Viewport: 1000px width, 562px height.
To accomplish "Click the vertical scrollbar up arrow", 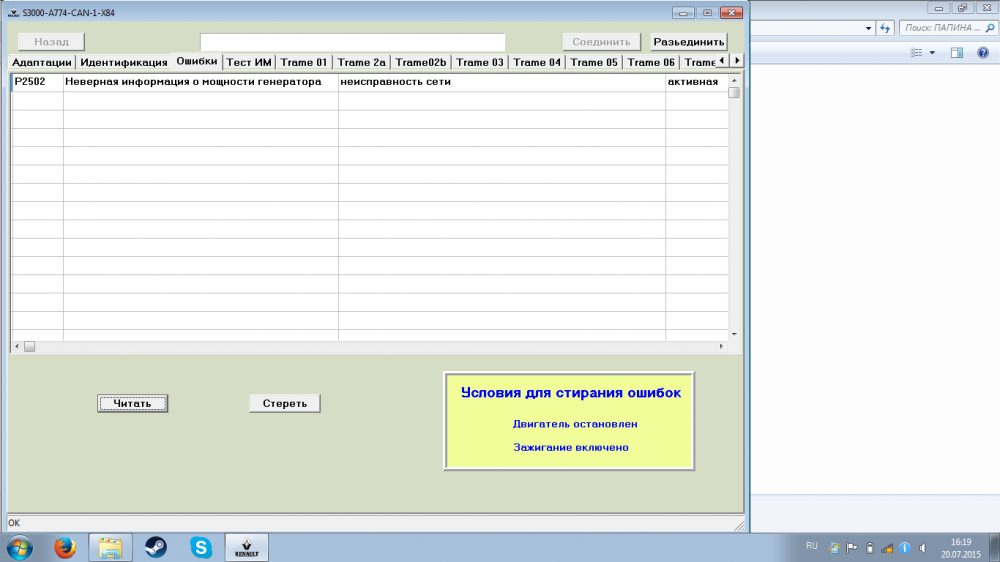I will pos(734,80).
